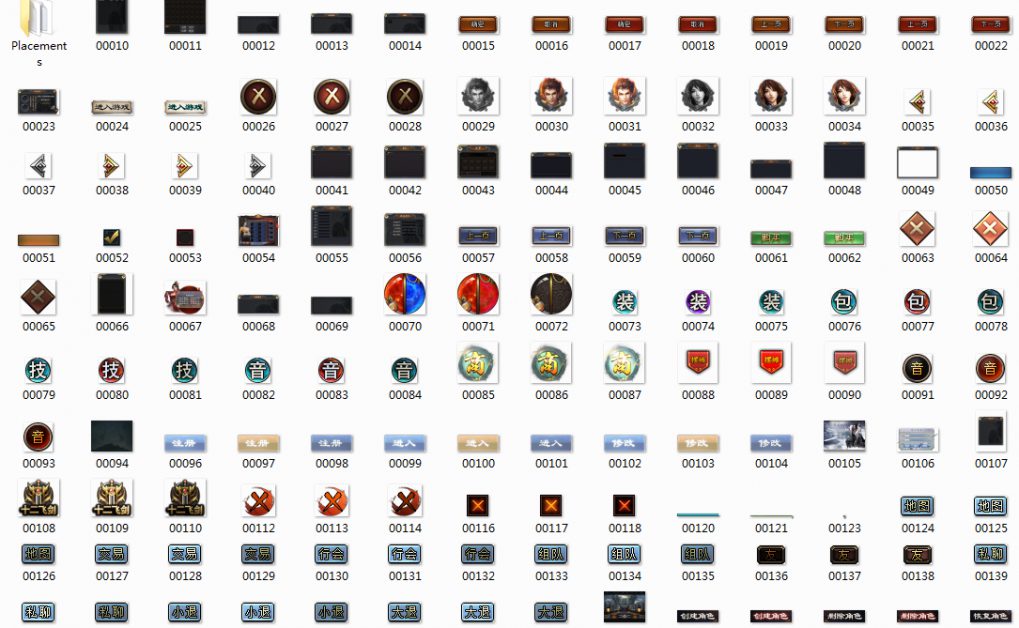Viewport: 1019px width, 628px height.
Task: Select file 00026 with round X button
Action: pyautogui.click(x=258, y=97)
